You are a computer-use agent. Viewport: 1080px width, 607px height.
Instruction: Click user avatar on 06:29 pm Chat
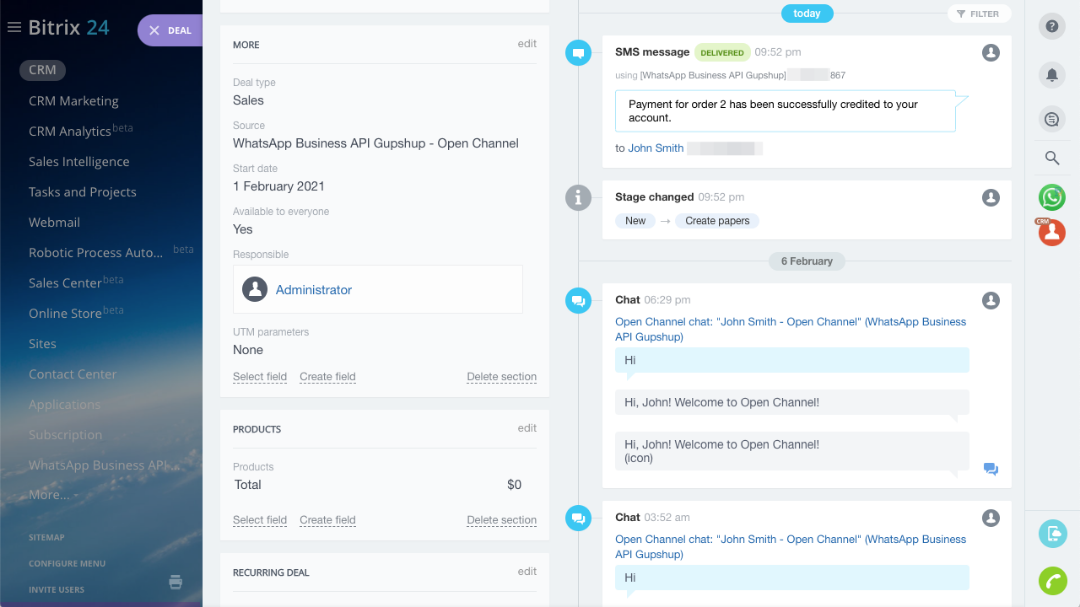[x=990, y=300]
